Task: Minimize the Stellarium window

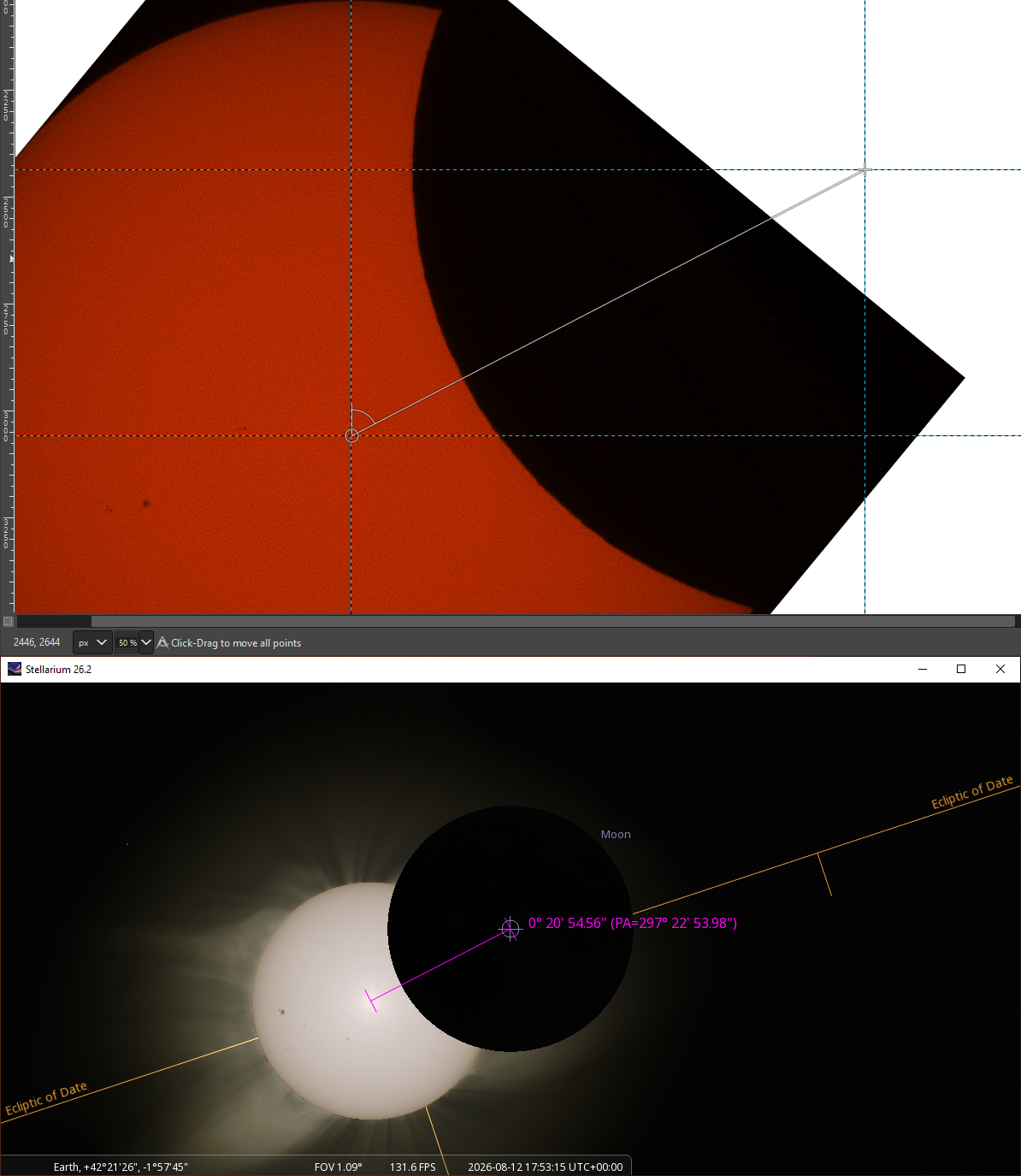Action: tap(923, 669)
